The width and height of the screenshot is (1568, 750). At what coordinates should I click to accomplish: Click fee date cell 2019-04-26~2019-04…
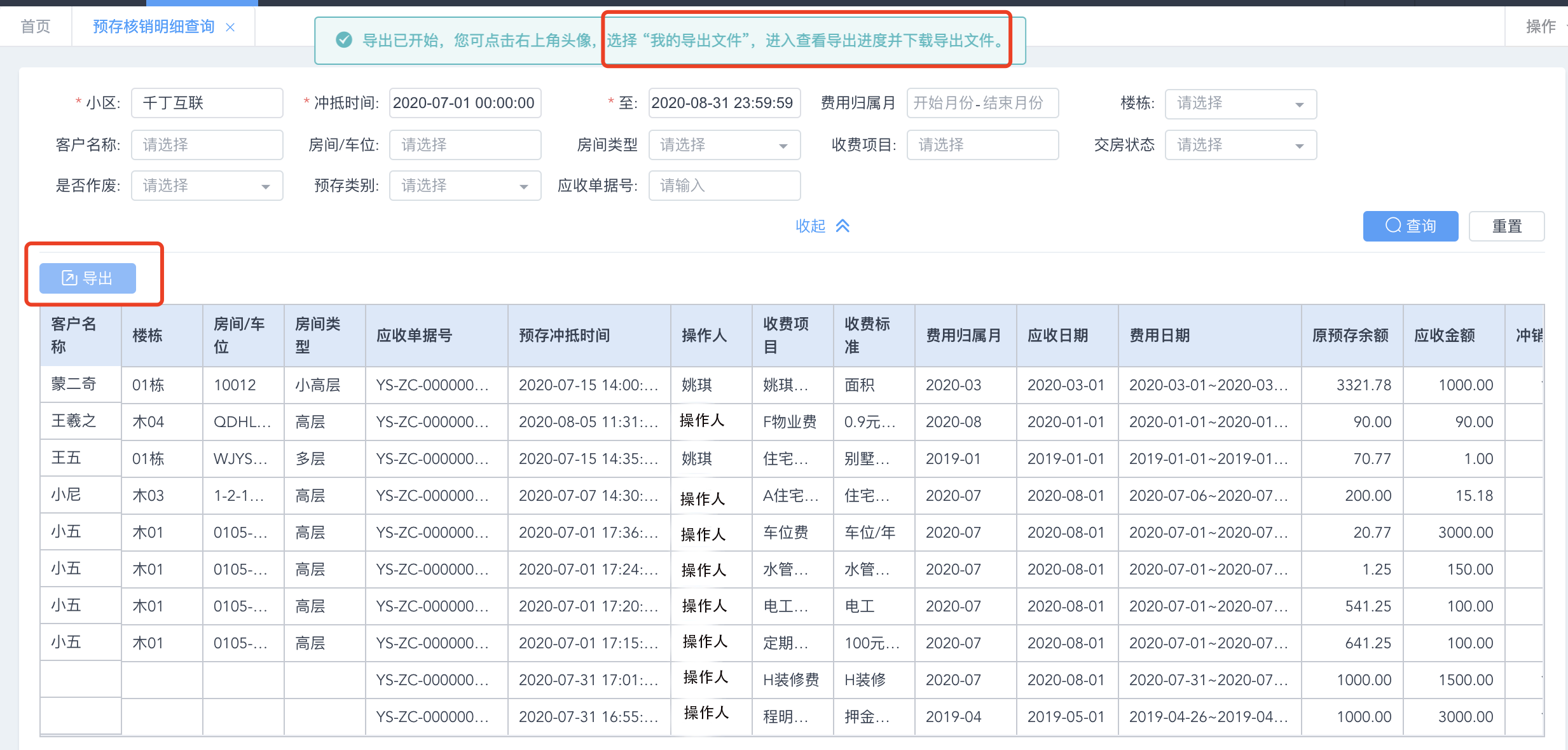(x=1210, y=717)
